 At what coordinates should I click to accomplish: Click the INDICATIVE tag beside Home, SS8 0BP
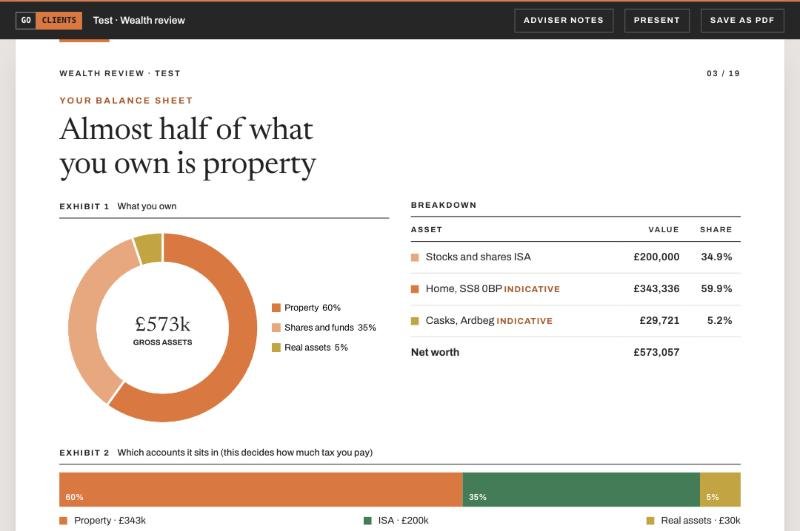pos(532,289)
